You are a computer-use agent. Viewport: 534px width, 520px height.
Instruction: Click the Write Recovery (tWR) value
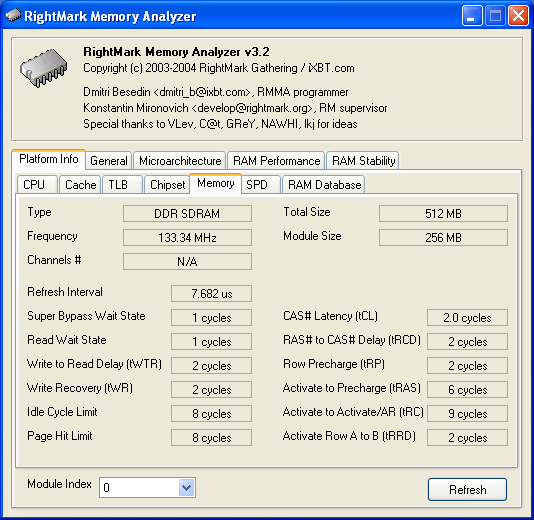pos(211,390)
